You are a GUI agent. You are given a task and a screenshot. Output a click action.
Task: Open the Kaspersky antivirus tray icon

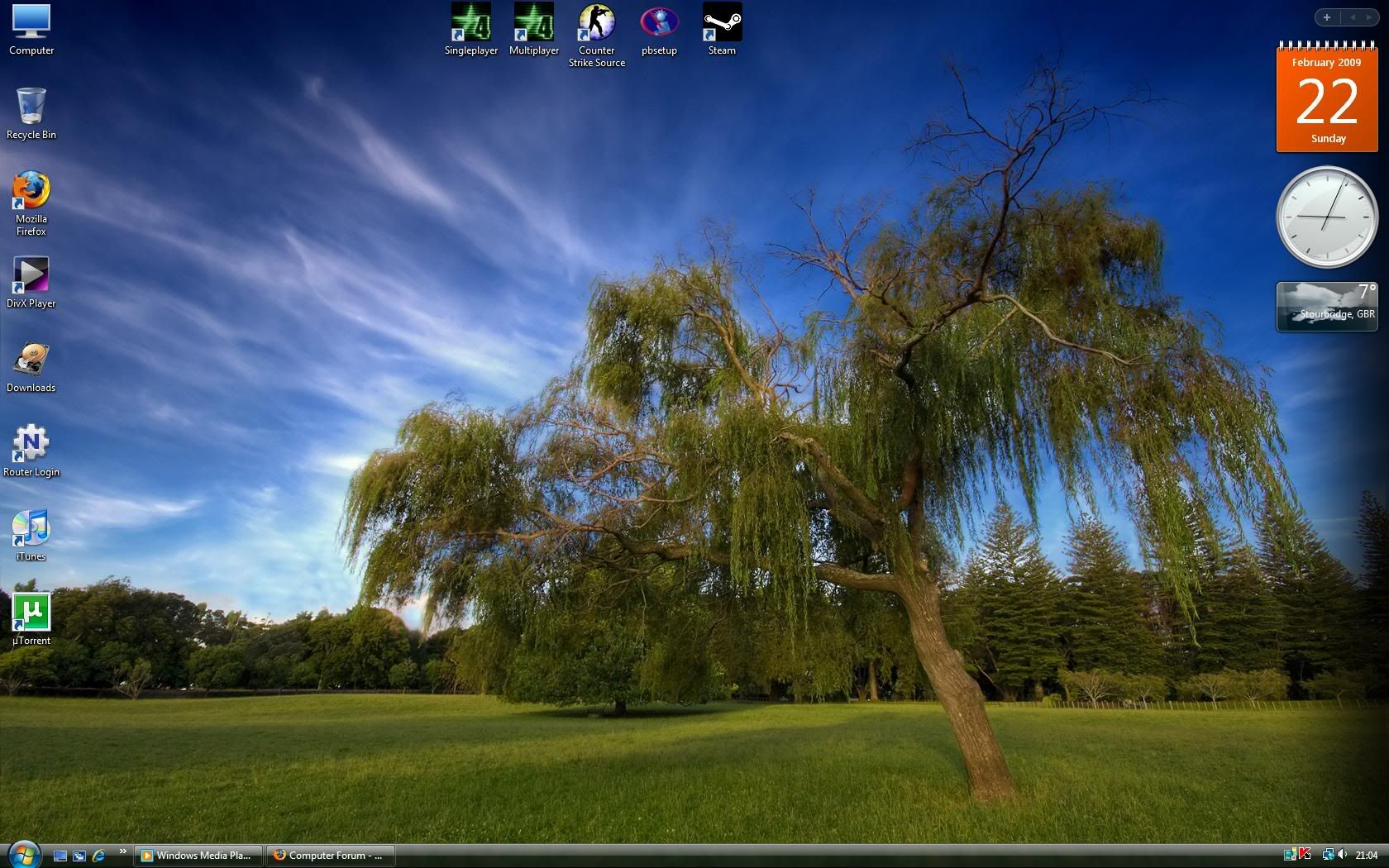(x=1305, y=855)
